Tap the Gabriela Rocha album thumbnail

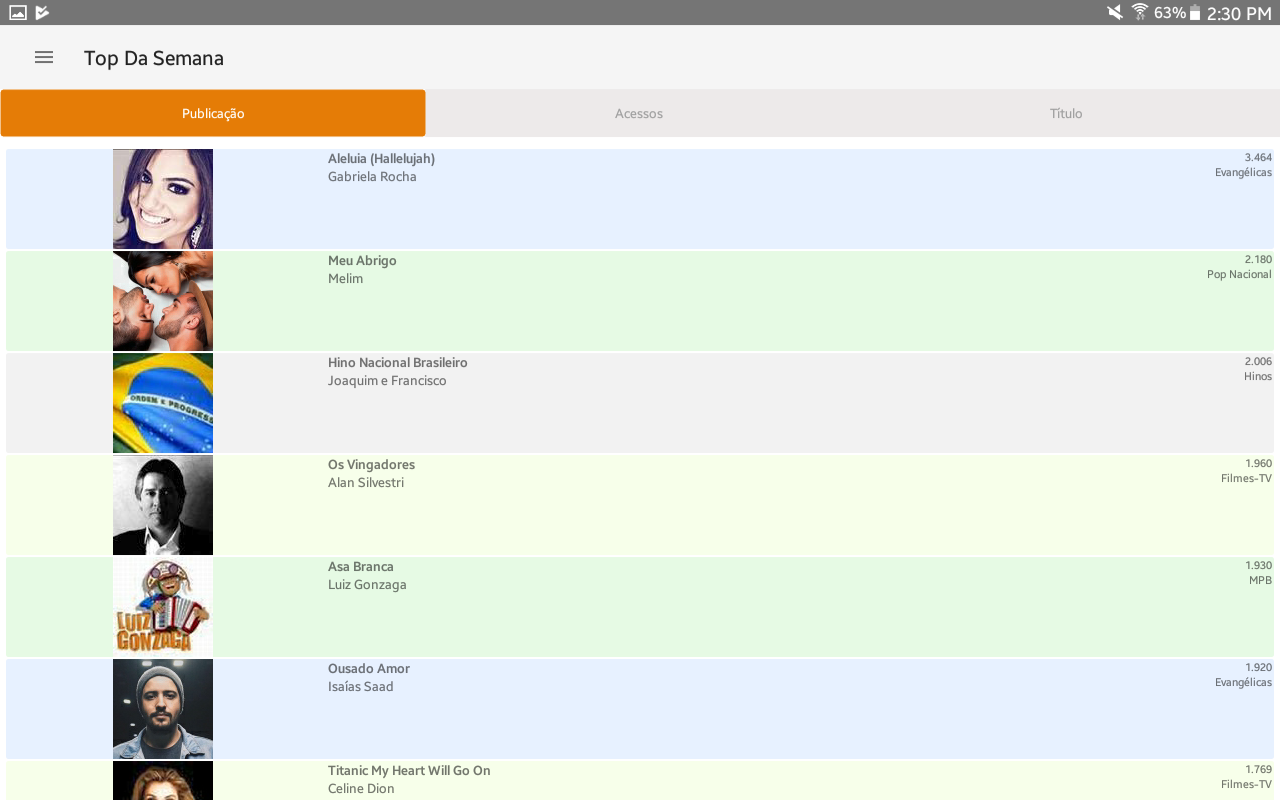pyautogui.click(x=163, y=199)
